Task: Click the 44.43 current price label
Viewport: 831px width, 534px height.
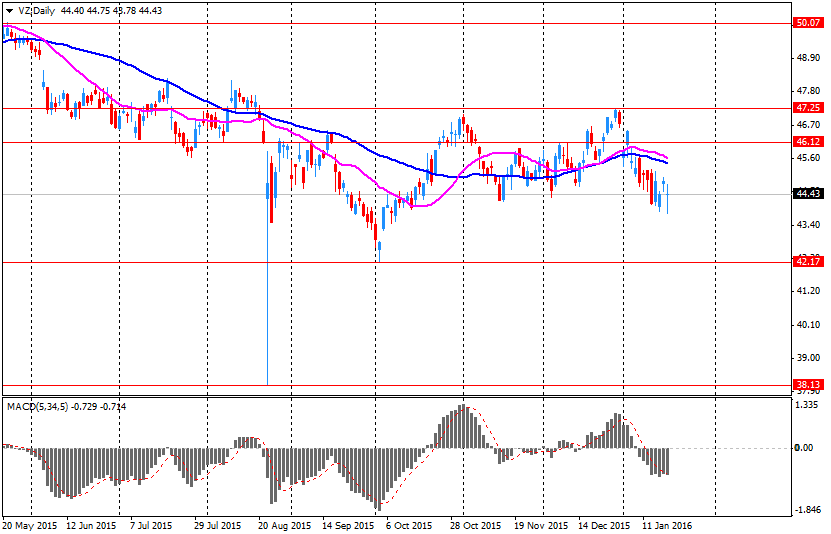Action: point(808,194)
